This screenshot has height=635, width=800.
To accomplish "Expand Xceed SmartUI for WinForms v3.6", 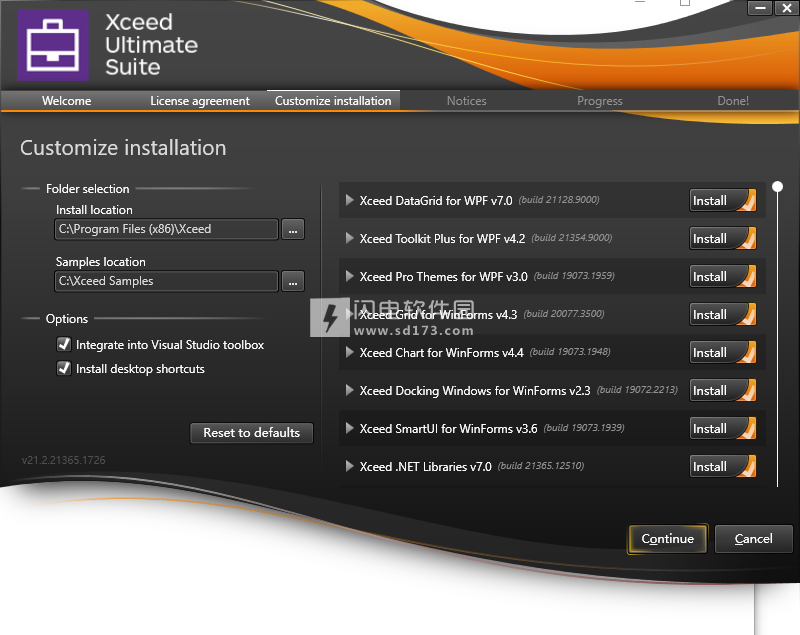I will (349, 428).
